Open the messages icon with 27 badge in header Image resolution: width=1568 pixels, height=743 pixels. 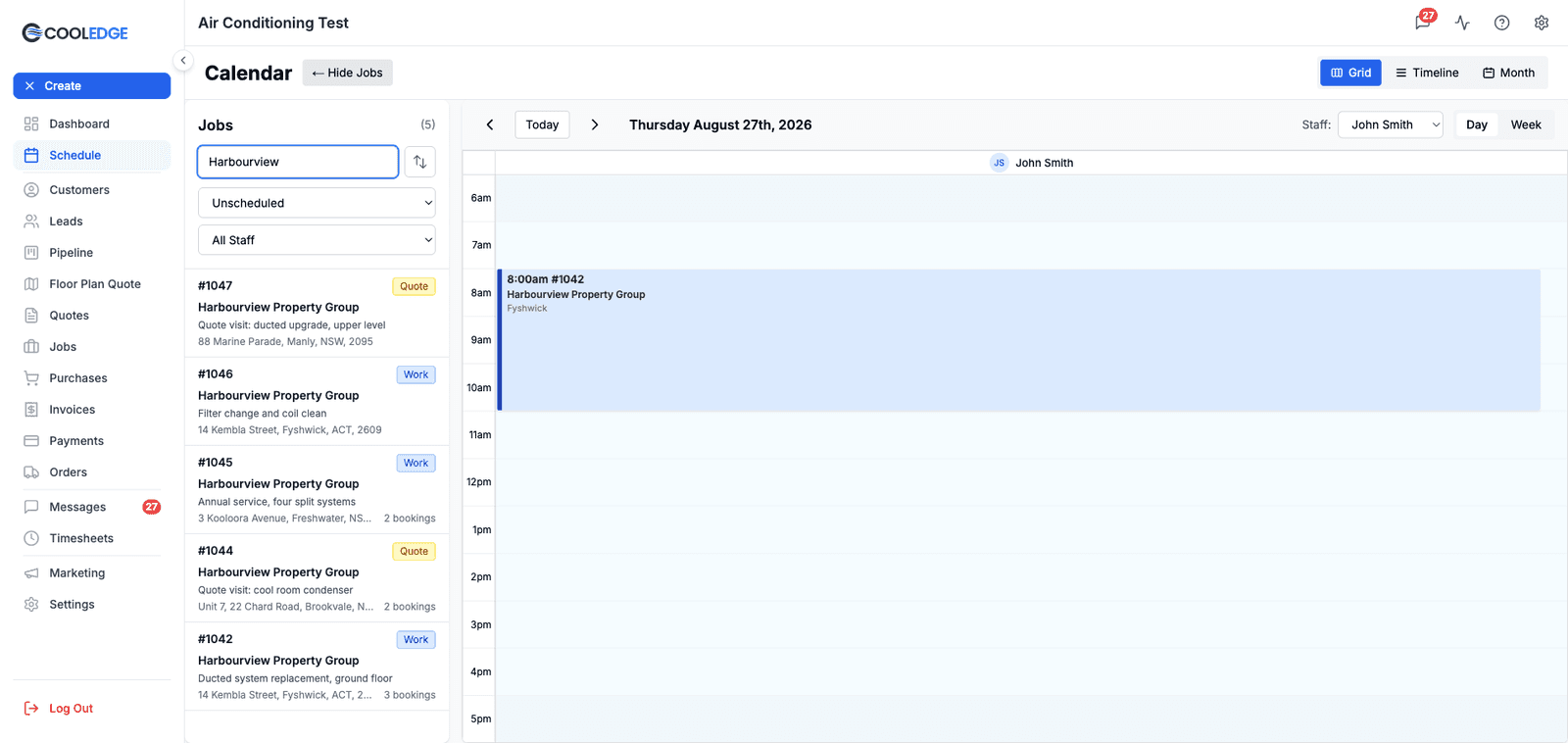click(1423, 23)
